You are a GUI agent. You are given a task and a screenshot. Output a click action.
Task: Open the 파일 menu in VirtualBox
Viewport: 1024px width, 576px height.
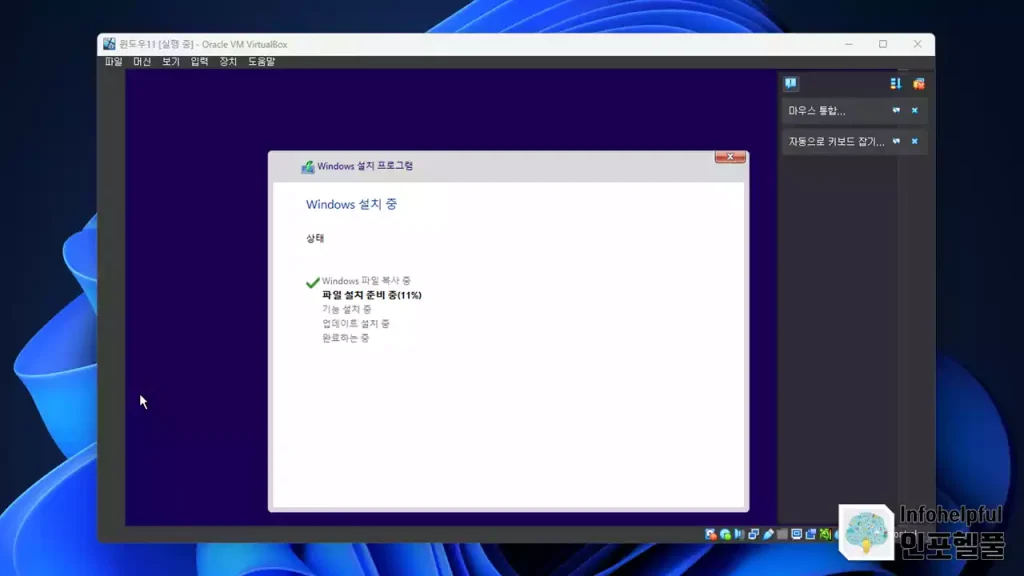click(114, 61)
